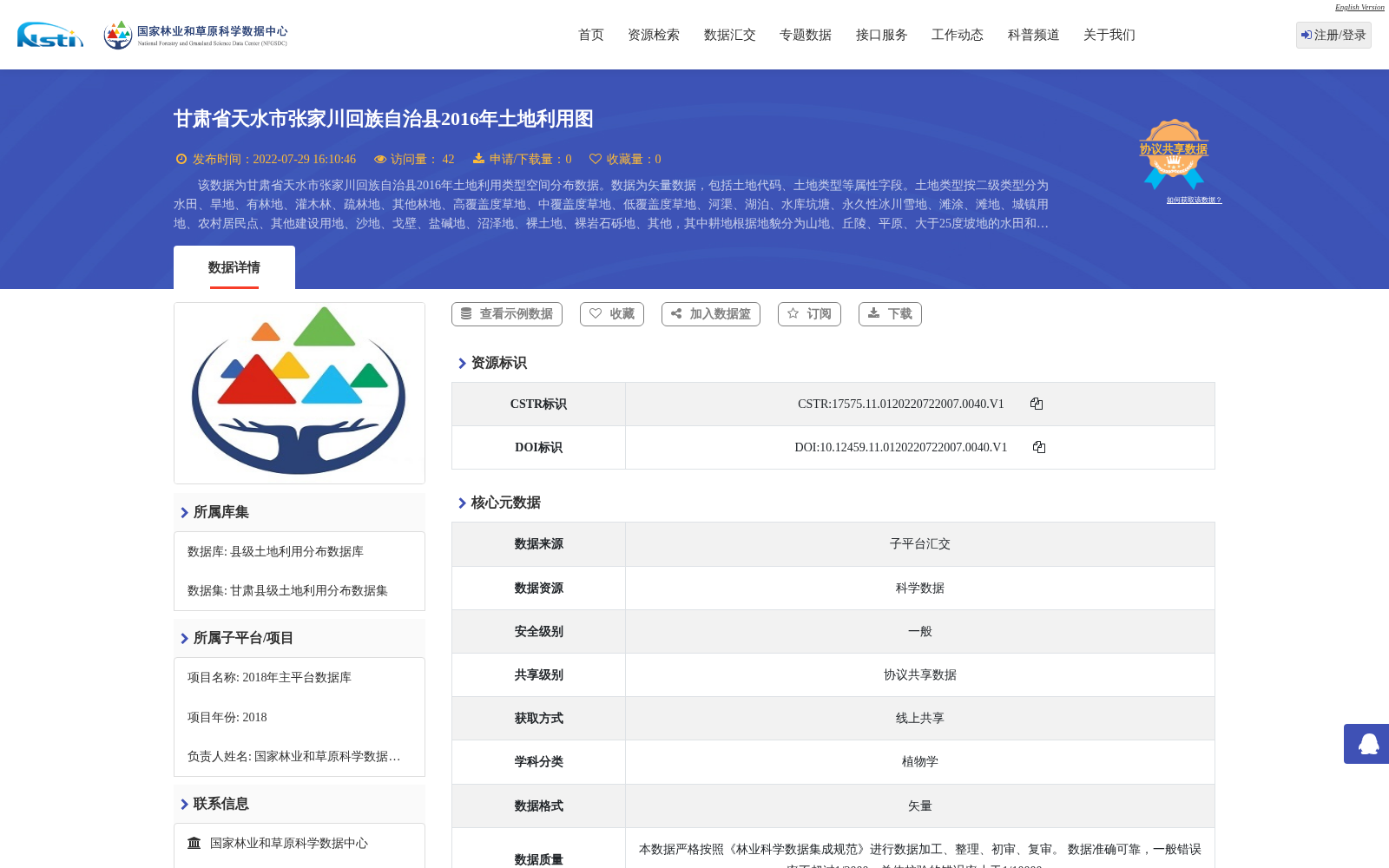Image resolution: width=1389 pixels, height=868 pixels.
Task: Open the 国家林业和草原科学数据中心 logo link
Action: (195, 35)
